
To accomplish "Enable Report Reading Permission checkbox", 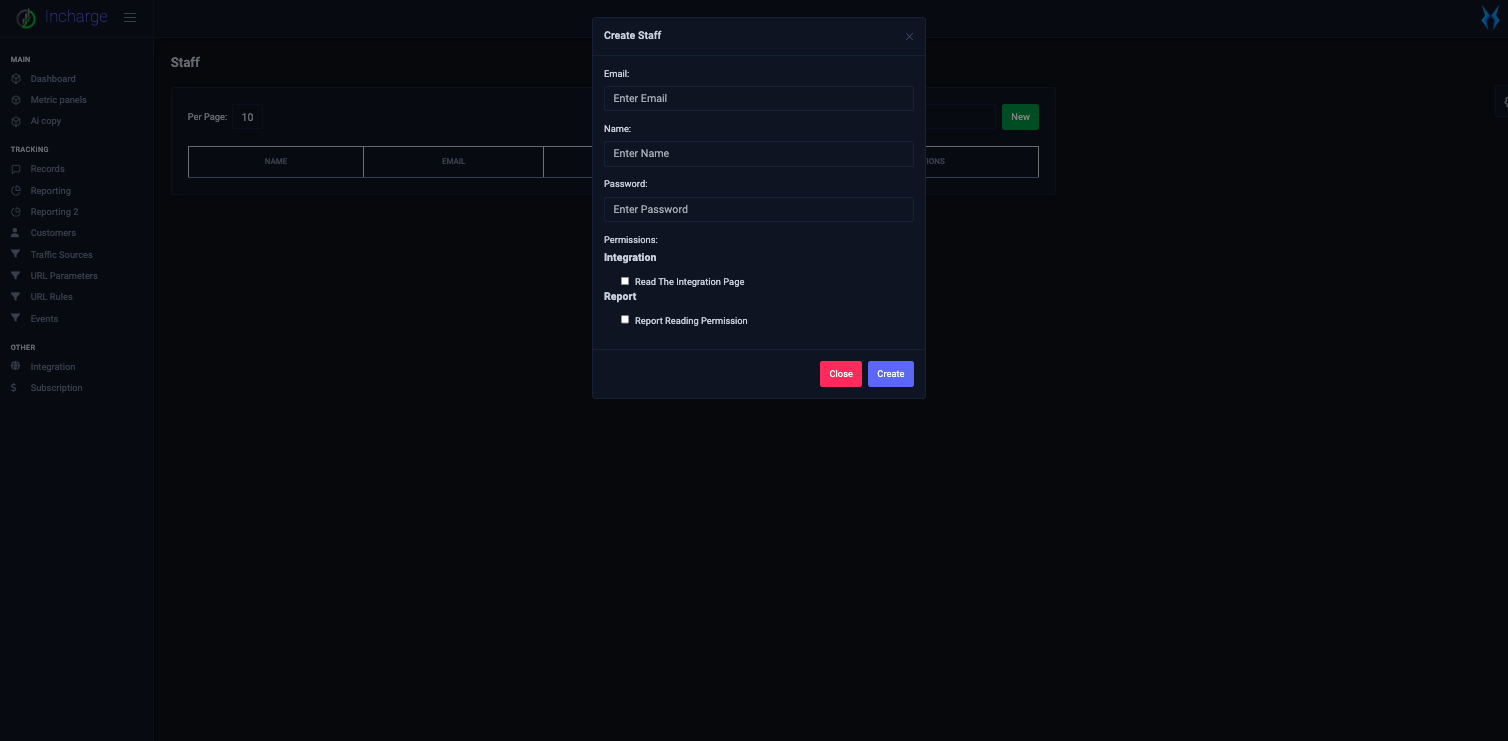I will [625, 320].
